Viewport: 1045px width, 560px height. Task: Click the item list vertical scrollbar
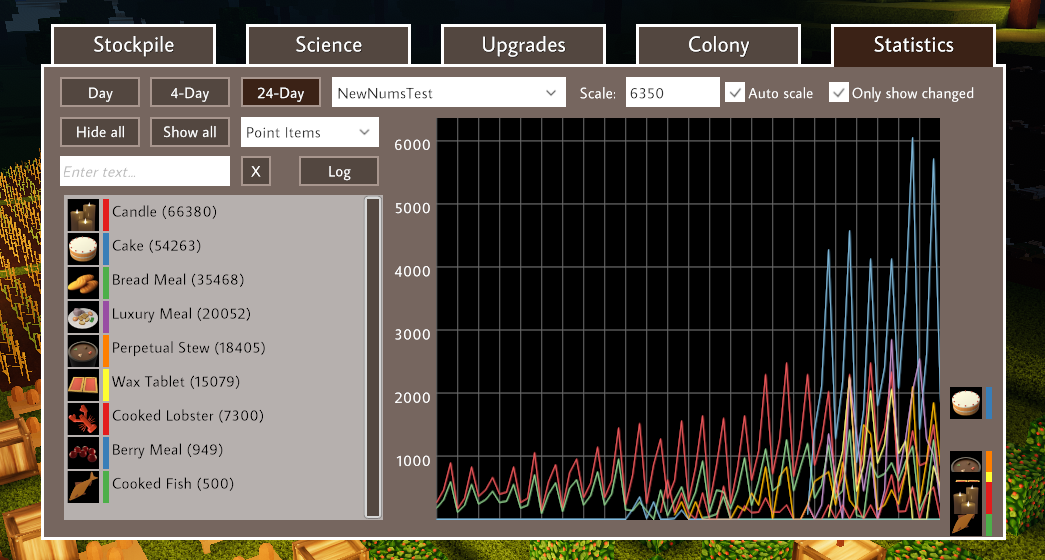373,357
